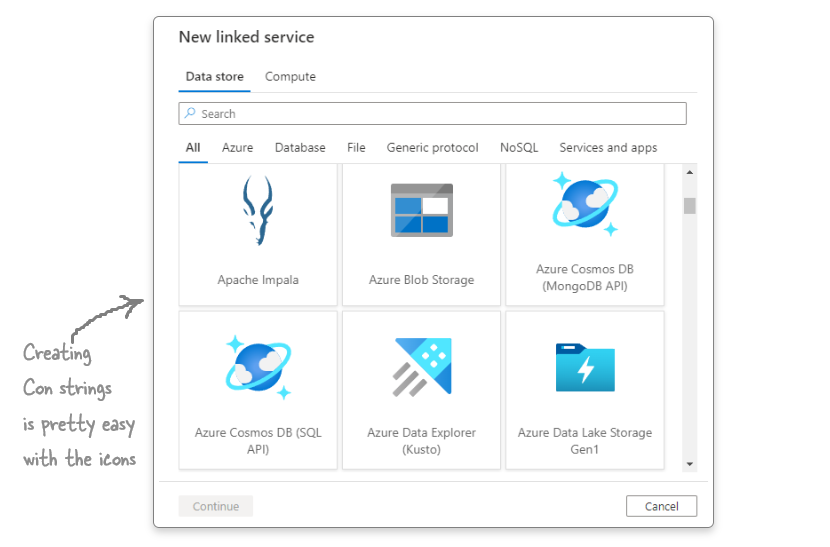Filter connectors by Services and apps

point(608,148)
